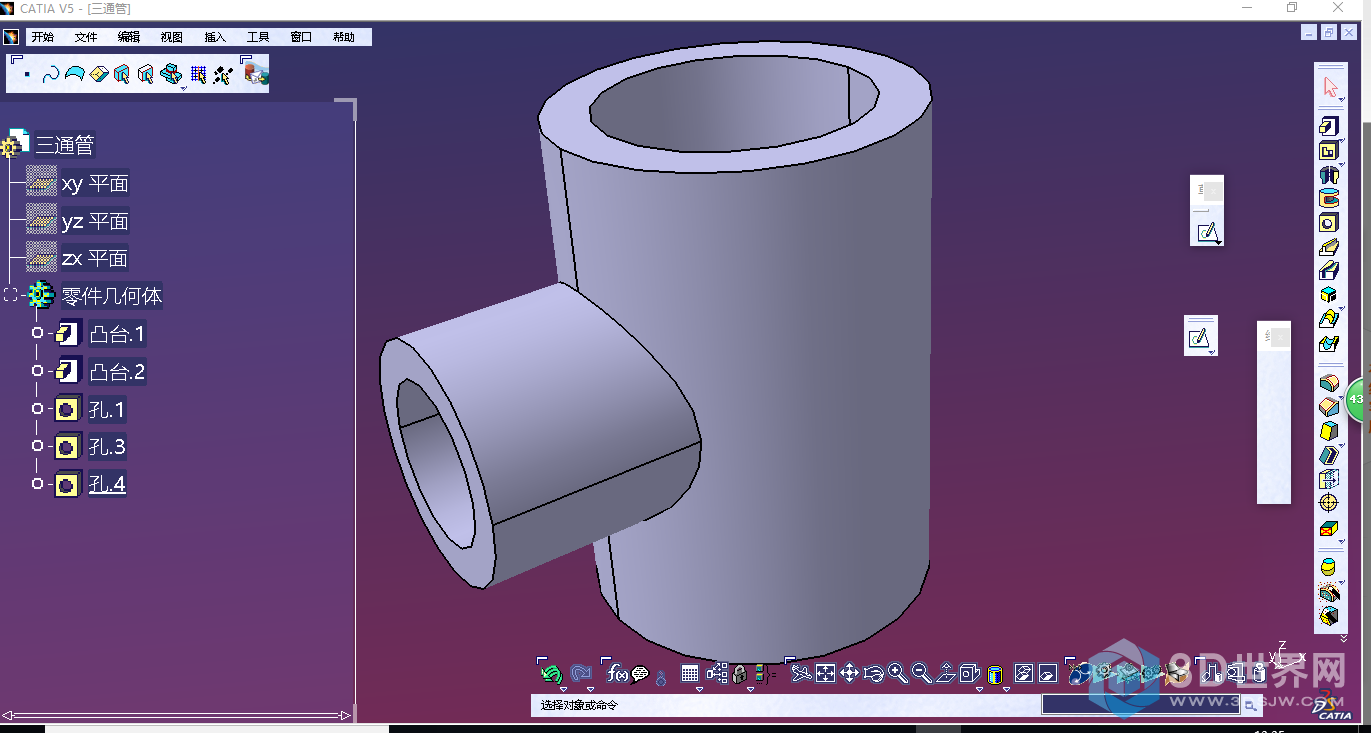1371x733 pixels.
Task: Open the 窗口 menu
Action: [301, 37]
